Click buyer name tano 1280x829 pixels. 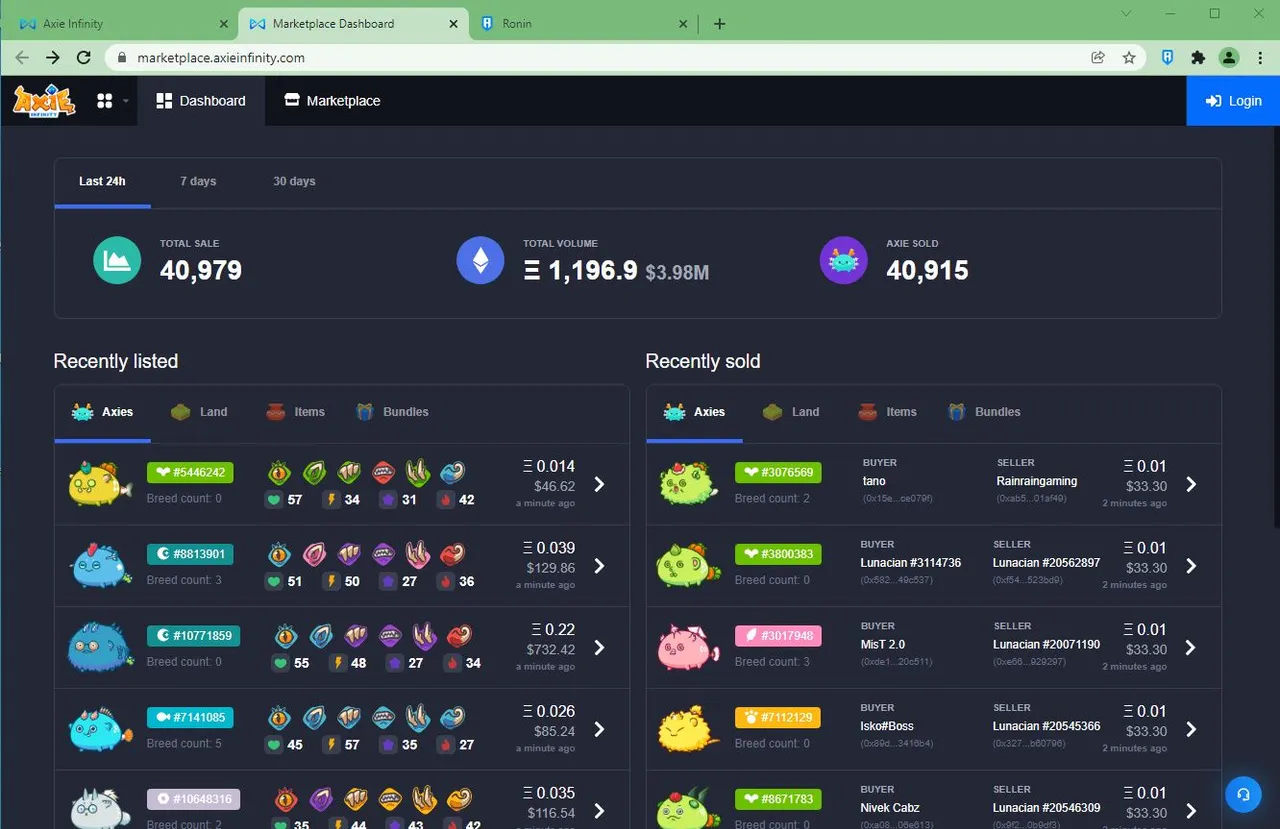(x=874, y=481)
